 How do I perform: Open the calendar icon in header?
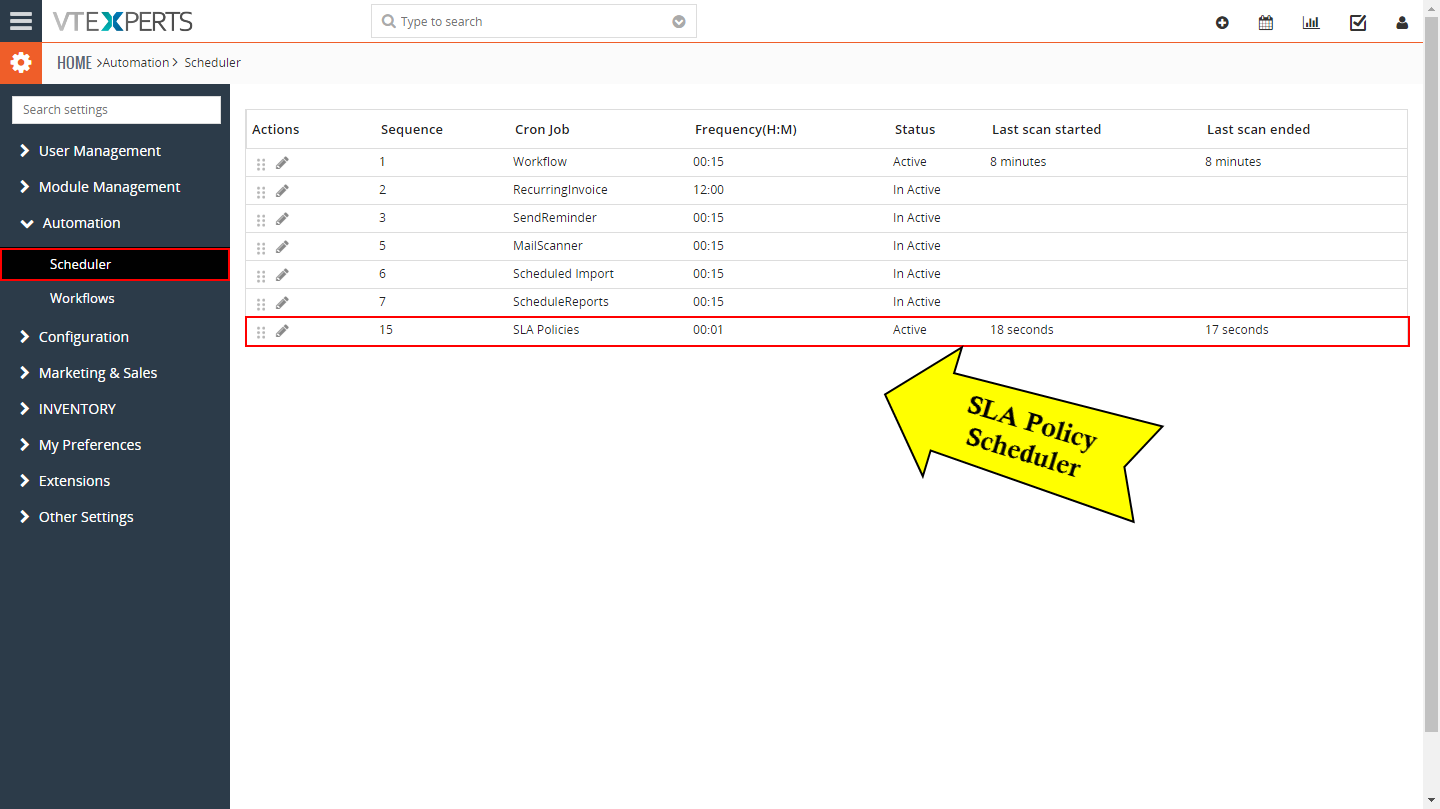point(1266,22)
